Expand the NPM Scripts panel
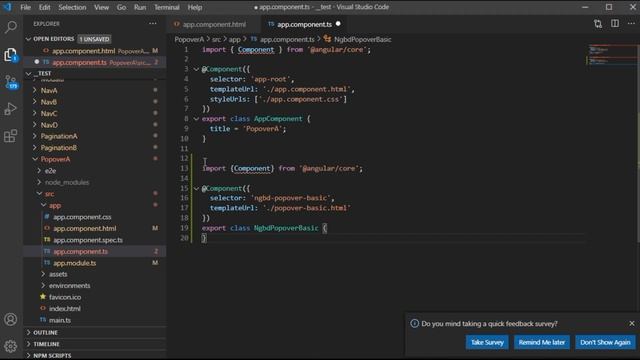 95,356
